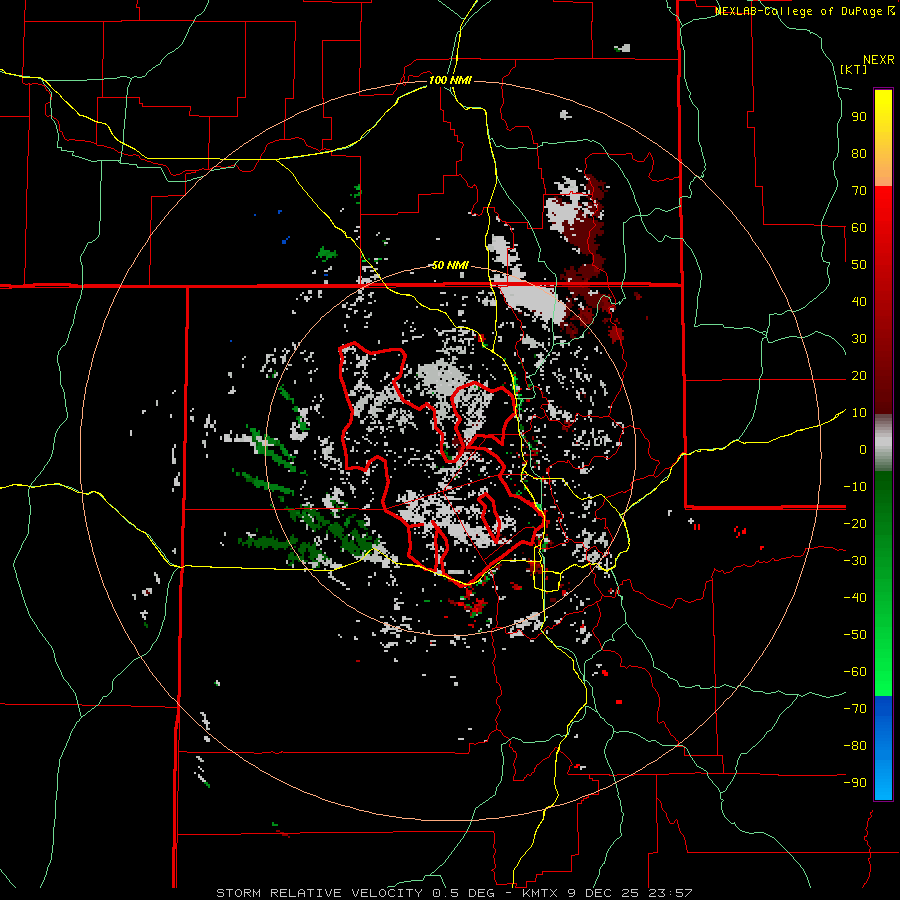Click the gray zero-velocity segment of the color bar
Viewport: 900px width, 900px height.
point(883,443)
